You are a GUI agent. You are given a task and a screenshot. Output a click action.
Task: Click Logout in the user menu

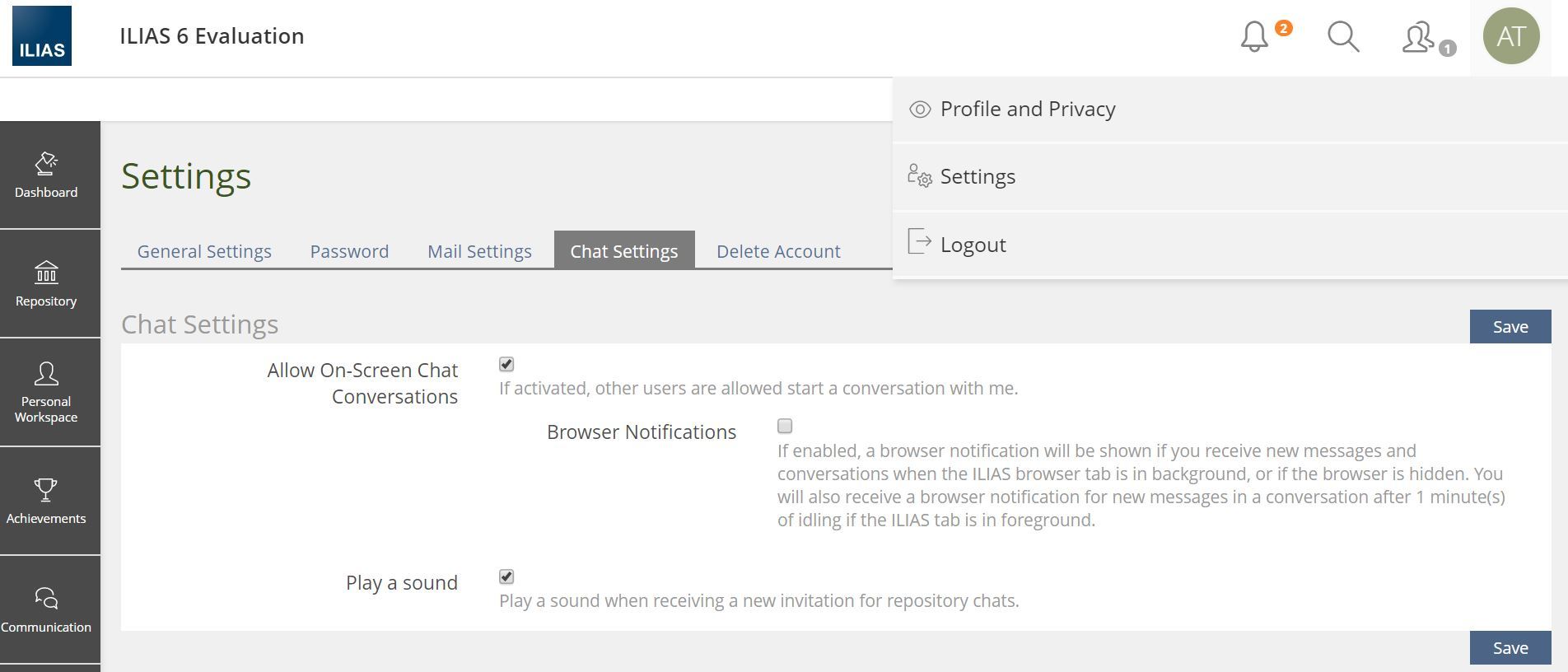(973, 245)
